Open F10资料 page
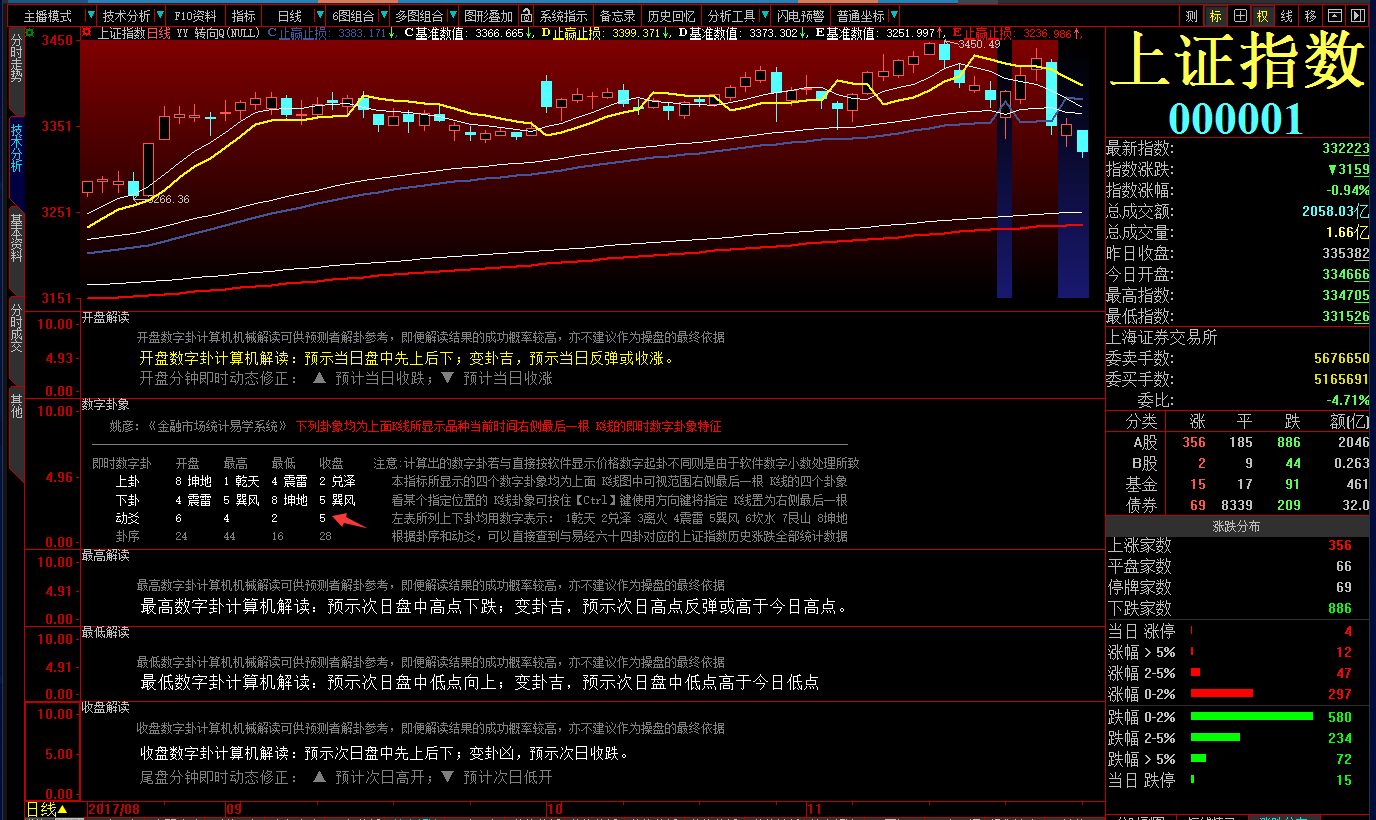Image resolution: width=1376 pixels, height=820 pixels. 195,16
